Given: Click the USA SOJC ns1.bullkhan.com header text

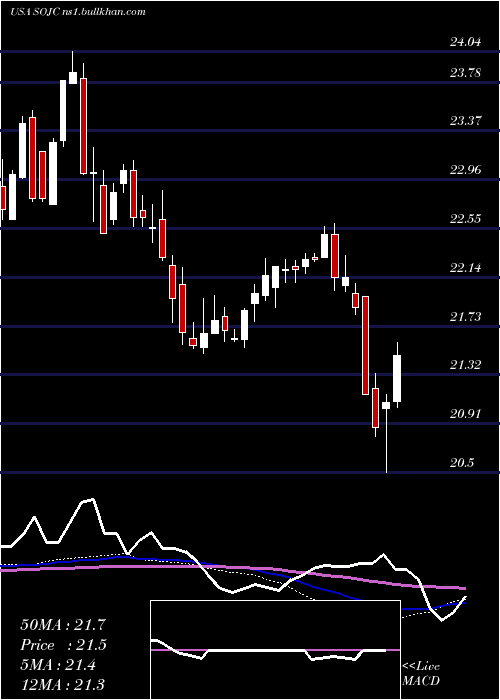Looking at the screenshot, I should point(78,12).
